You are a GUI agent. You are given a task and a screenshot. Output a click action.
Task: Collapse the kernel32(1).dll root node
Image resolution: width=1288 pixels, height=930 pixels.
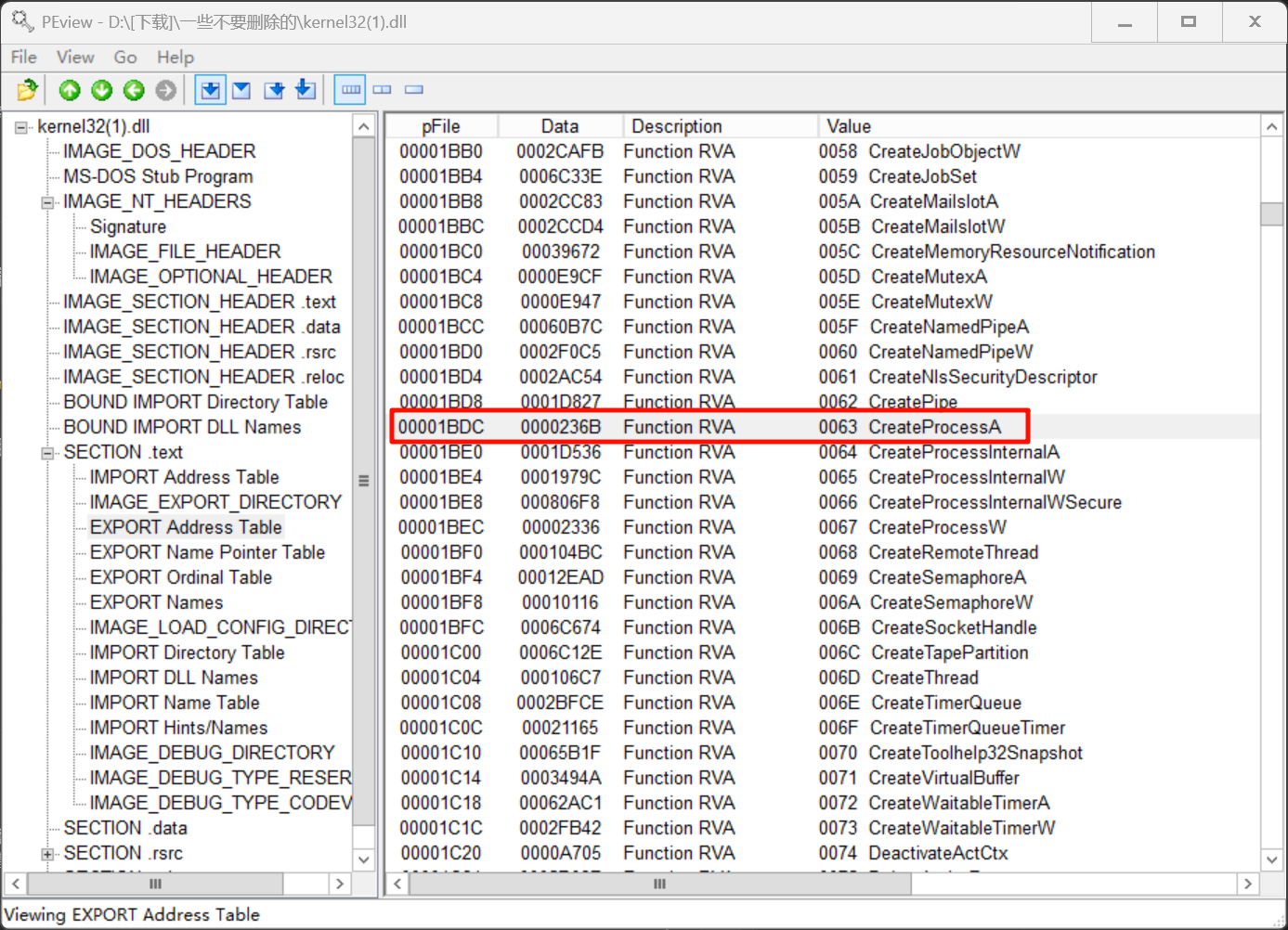(21, 127)
